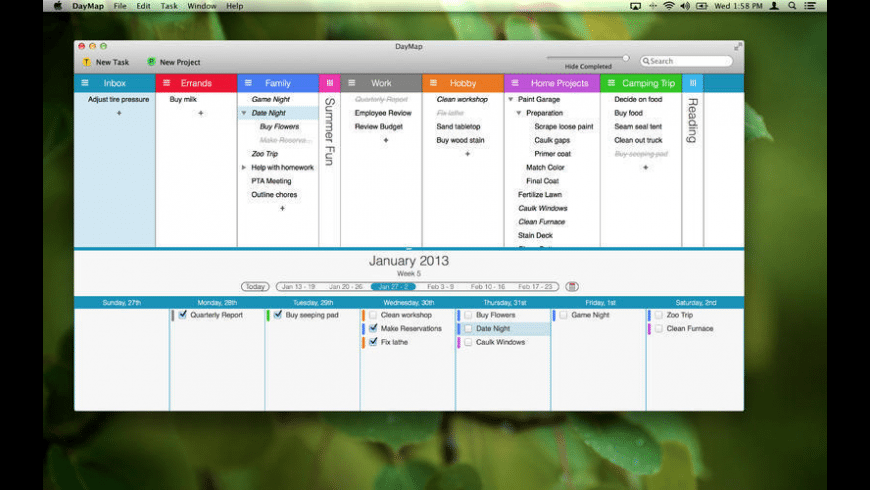Screen dimensions: 870x490
Task: Open the Camping Trip column list icon
Action: pyautogui.click(x=611, y=83)
